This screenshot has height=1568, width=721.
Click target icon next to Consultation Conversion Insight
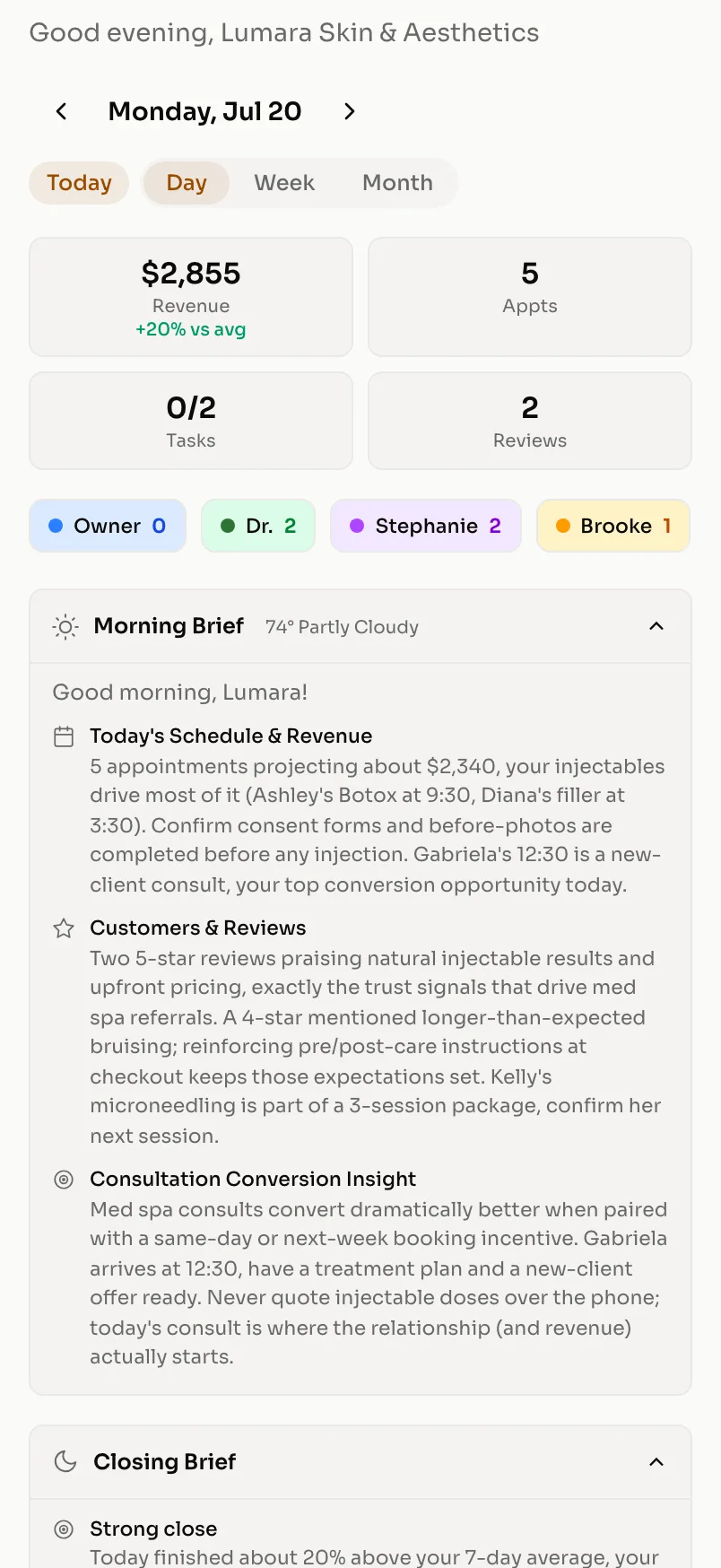pyautogui.click(x=64, y=1180)
